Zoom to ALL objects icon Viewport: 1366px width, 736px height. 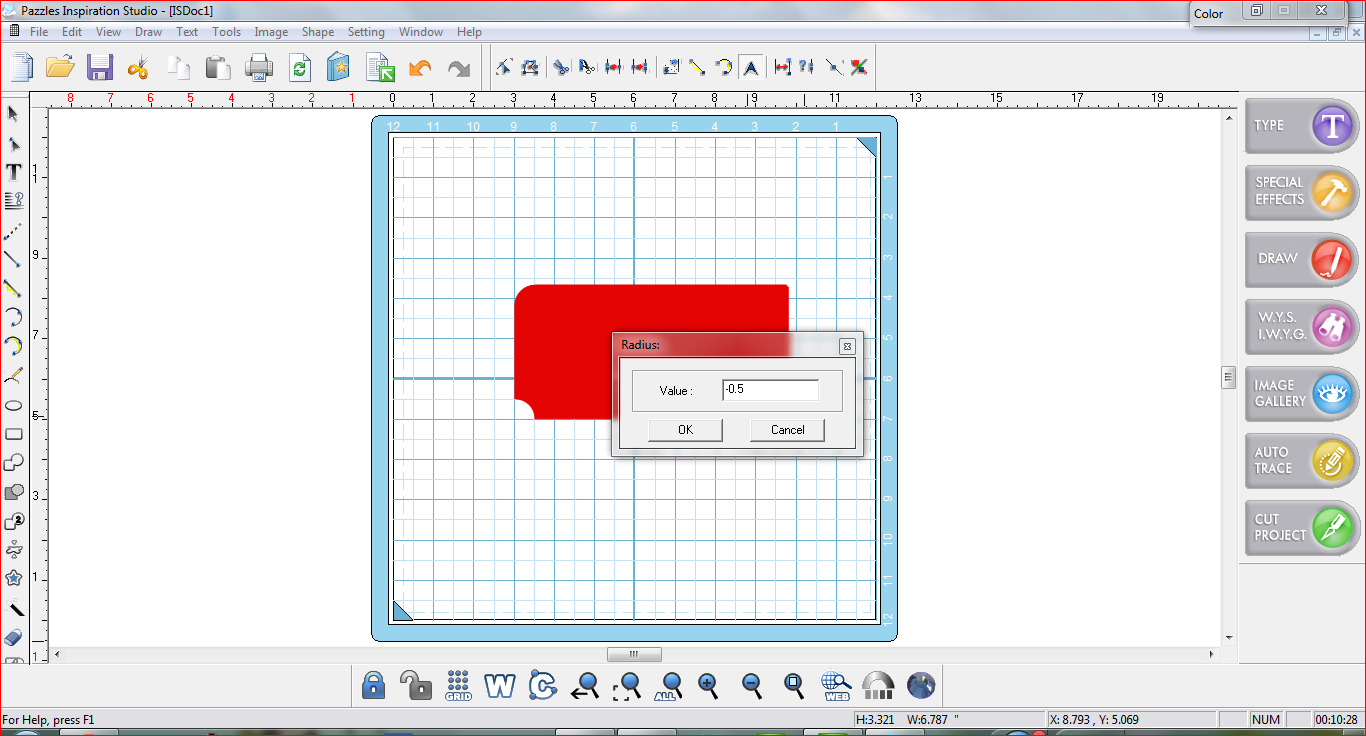point(668,685)
